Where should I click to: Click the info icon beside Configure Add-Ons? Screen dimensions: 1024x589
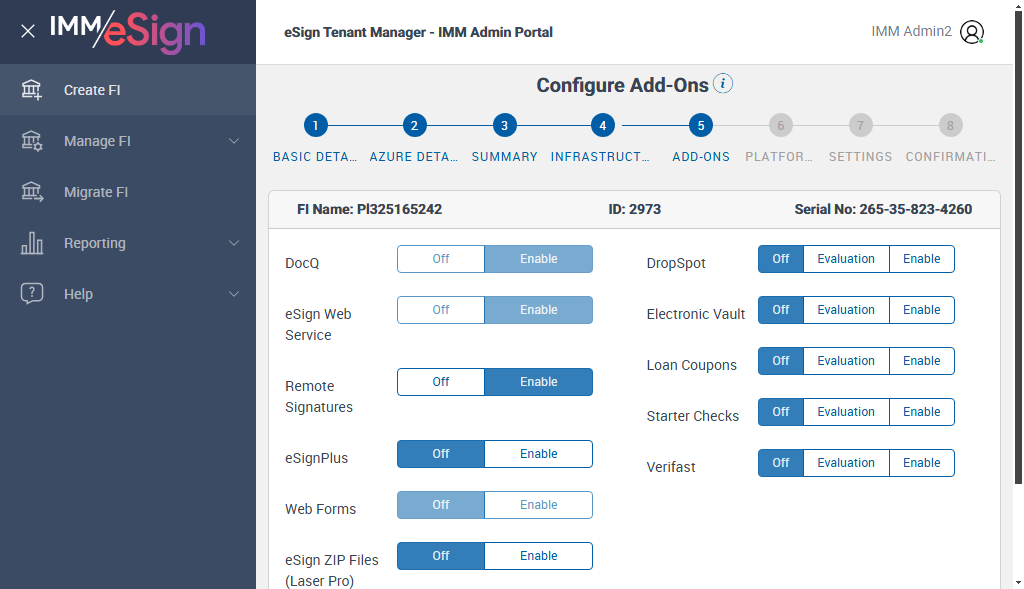(x=723, y=84)
